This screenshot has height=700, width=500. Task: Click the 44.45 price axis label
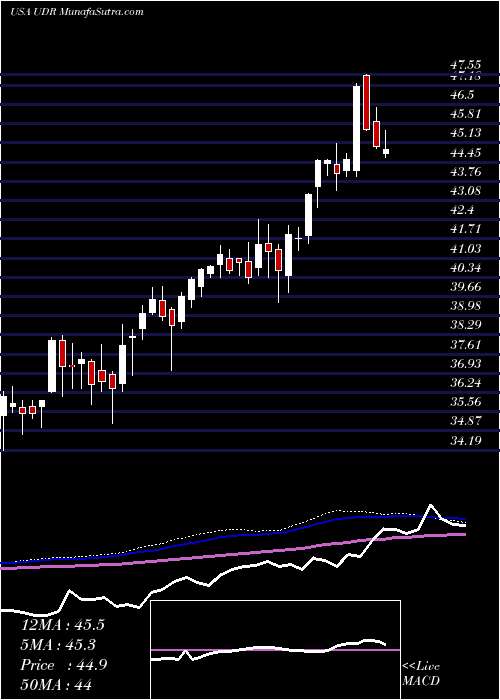[466, 153]
